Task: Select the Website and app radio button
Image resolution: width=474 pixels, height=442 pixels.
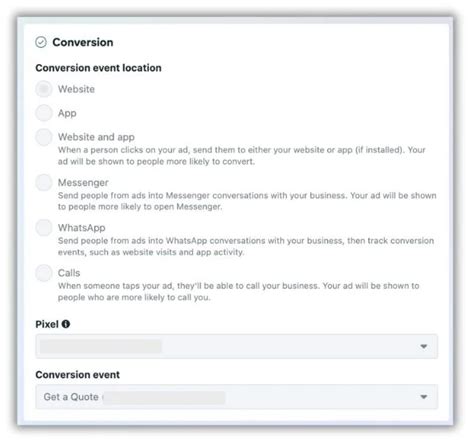Action: click(44, 137)
